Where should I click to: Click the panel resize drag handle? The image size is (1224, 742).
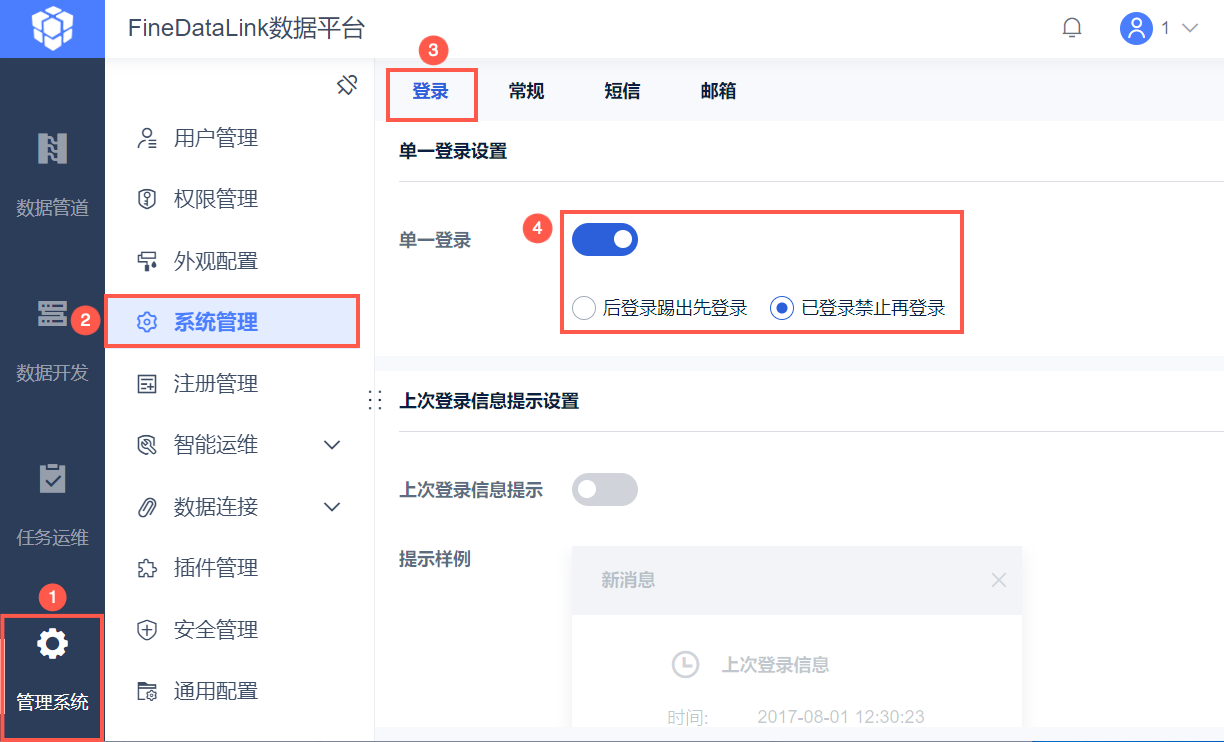point(376,400)
